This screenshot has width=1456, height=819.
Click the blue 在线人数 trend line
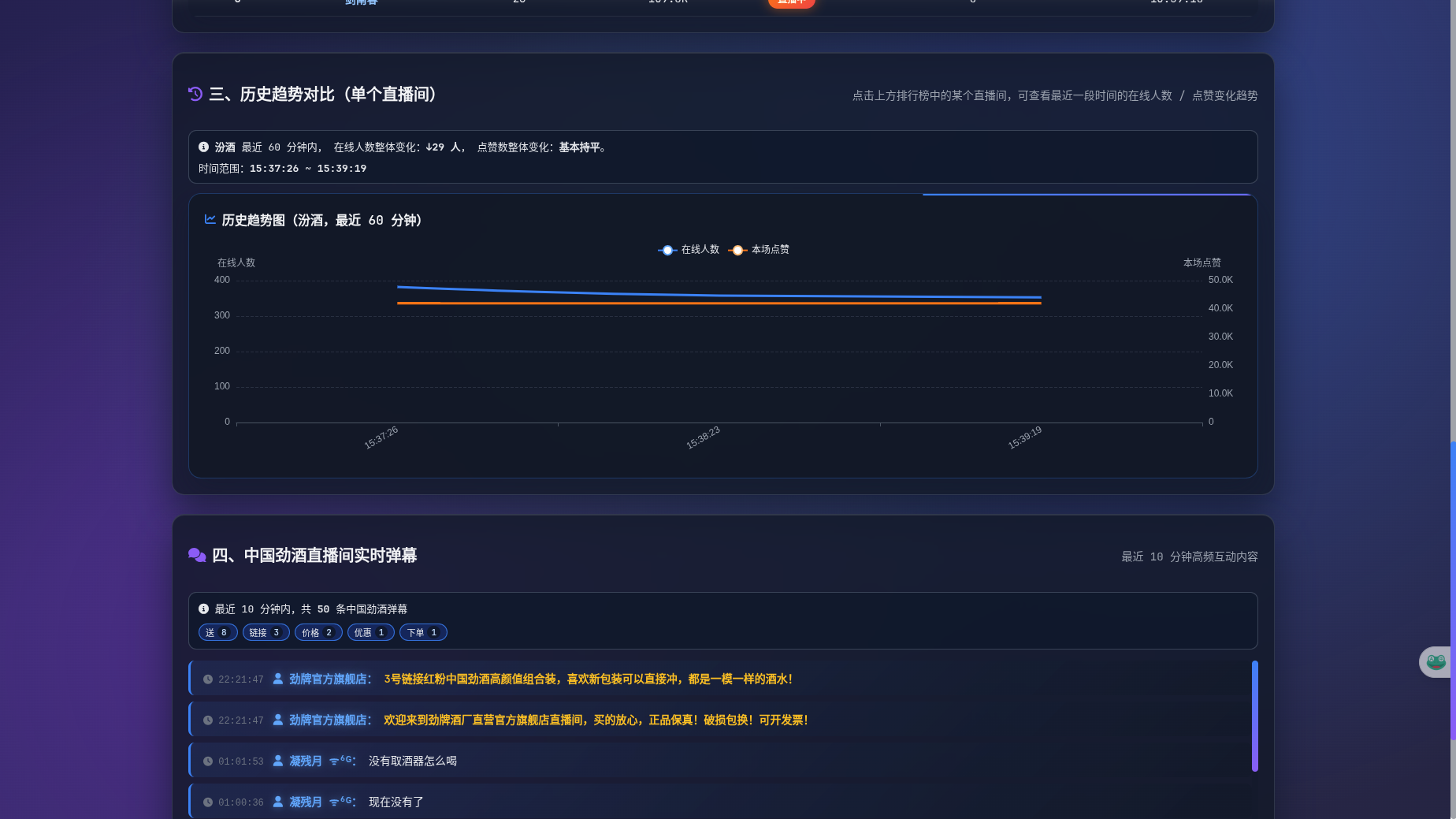click(719, 294)
